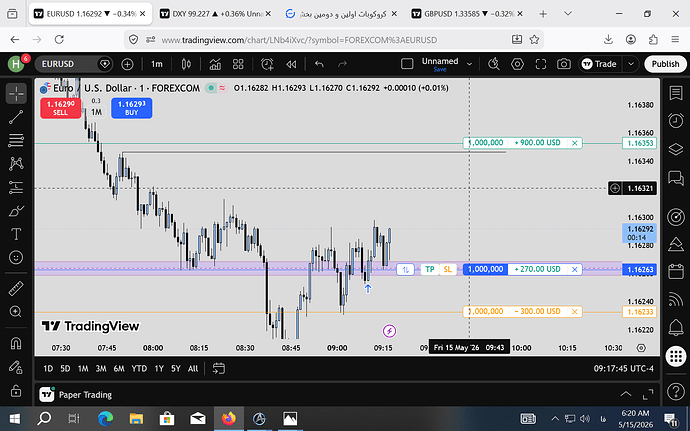Open quick search magnifier in toolbar
The height and width of the screenshot is (431, 690).
(494, 64)
